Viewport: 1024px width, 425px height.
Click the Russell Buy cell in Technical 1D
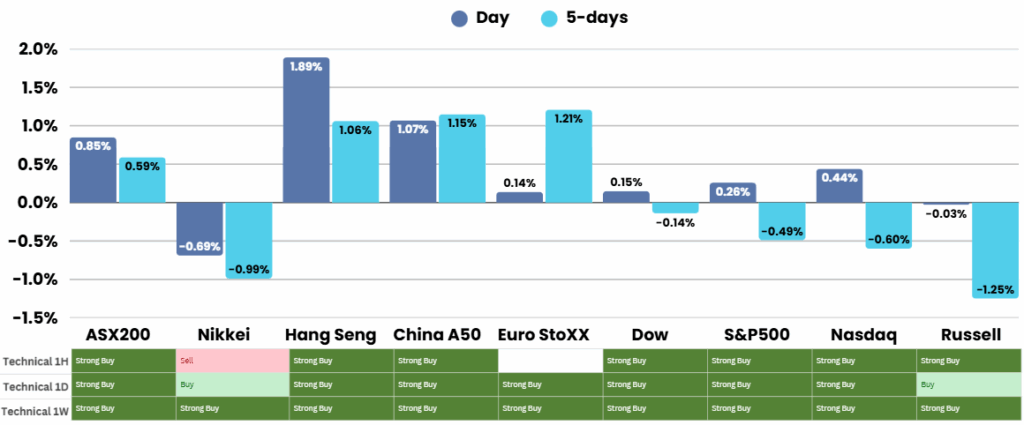(968, 384)
